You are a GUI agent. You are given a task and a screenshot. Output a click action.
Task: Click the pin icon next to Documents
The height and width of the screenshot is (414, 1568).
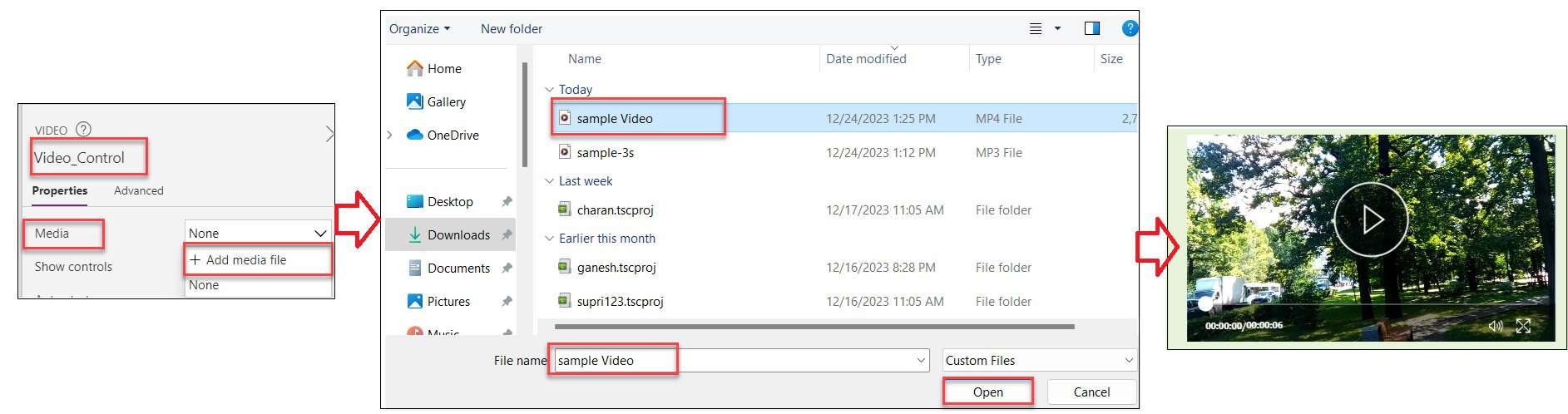tap(507, 268)
